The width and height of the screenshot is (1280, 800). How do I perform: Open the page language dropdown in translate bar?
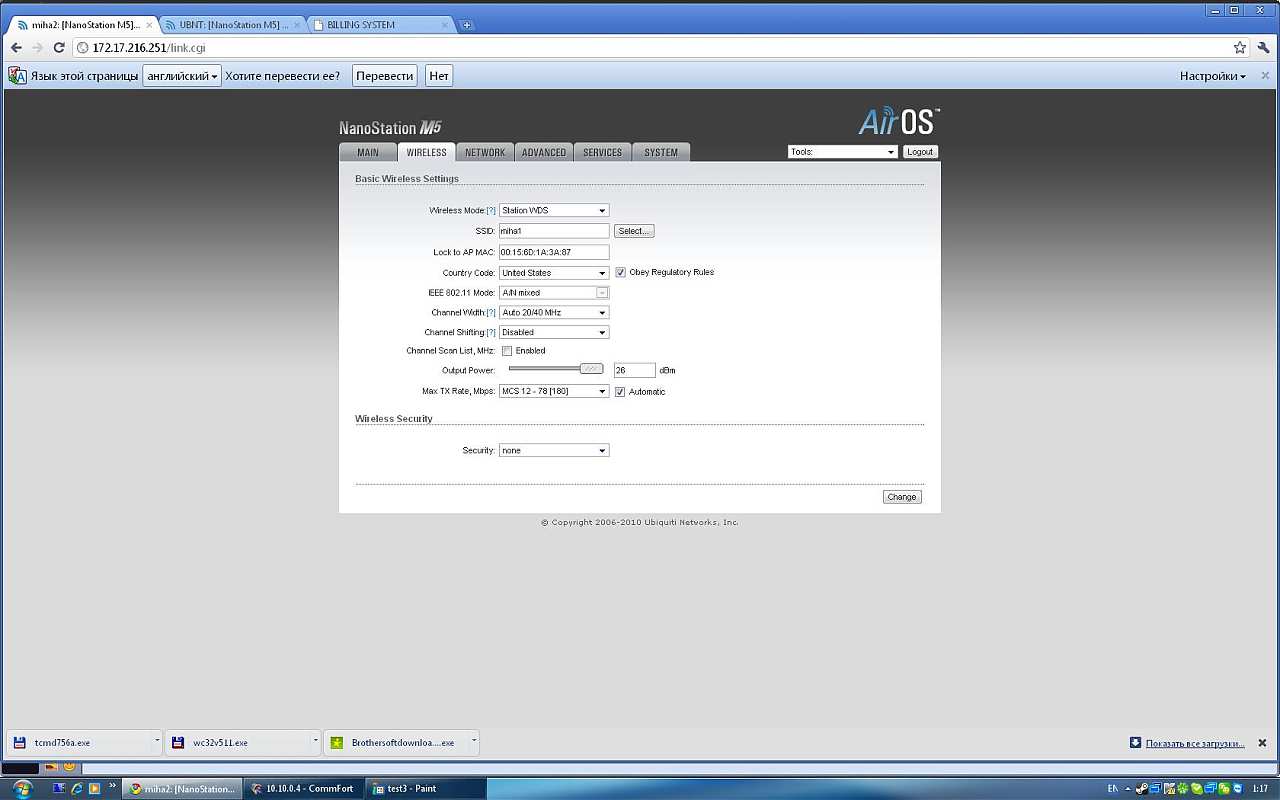[182, 76]
